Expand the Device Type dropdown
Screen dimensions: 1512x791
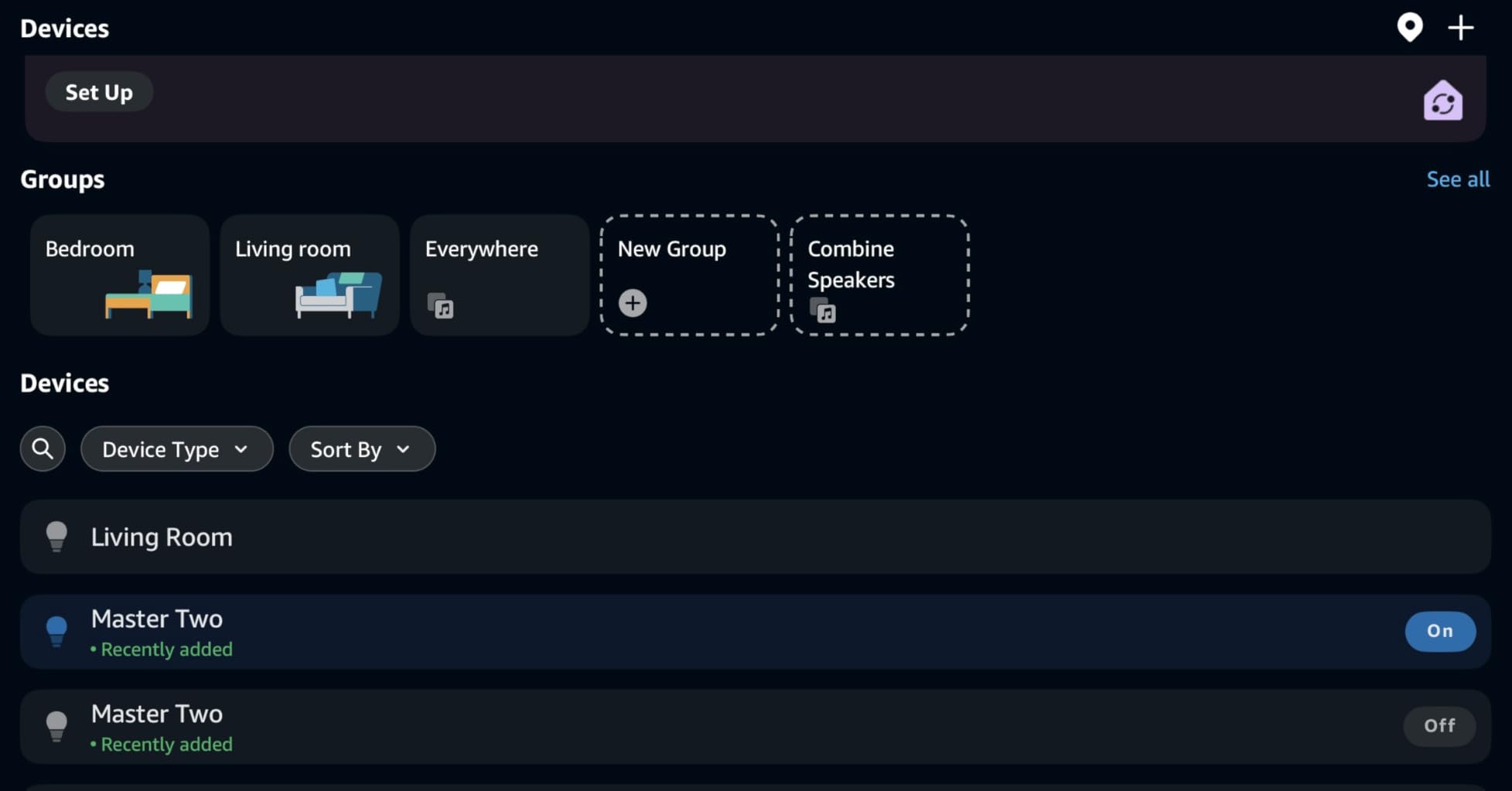tap(176, 449)
